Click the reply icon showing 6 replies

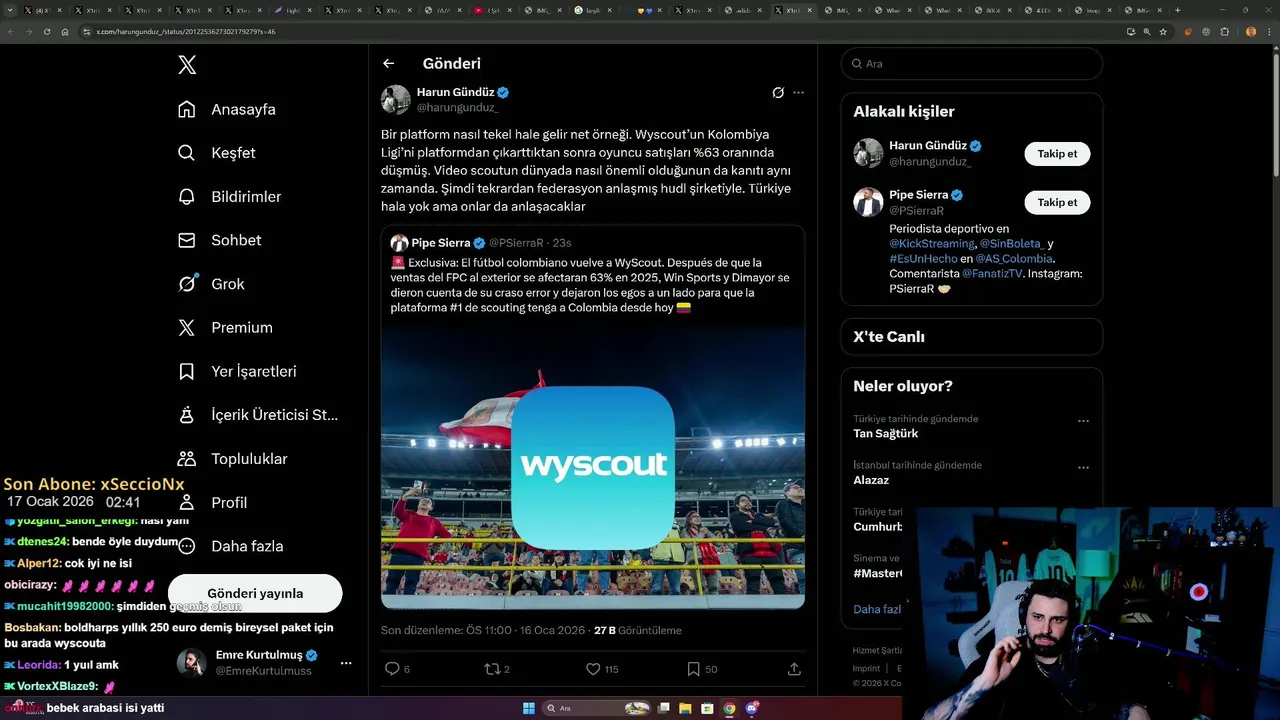[x=392, y=669]
